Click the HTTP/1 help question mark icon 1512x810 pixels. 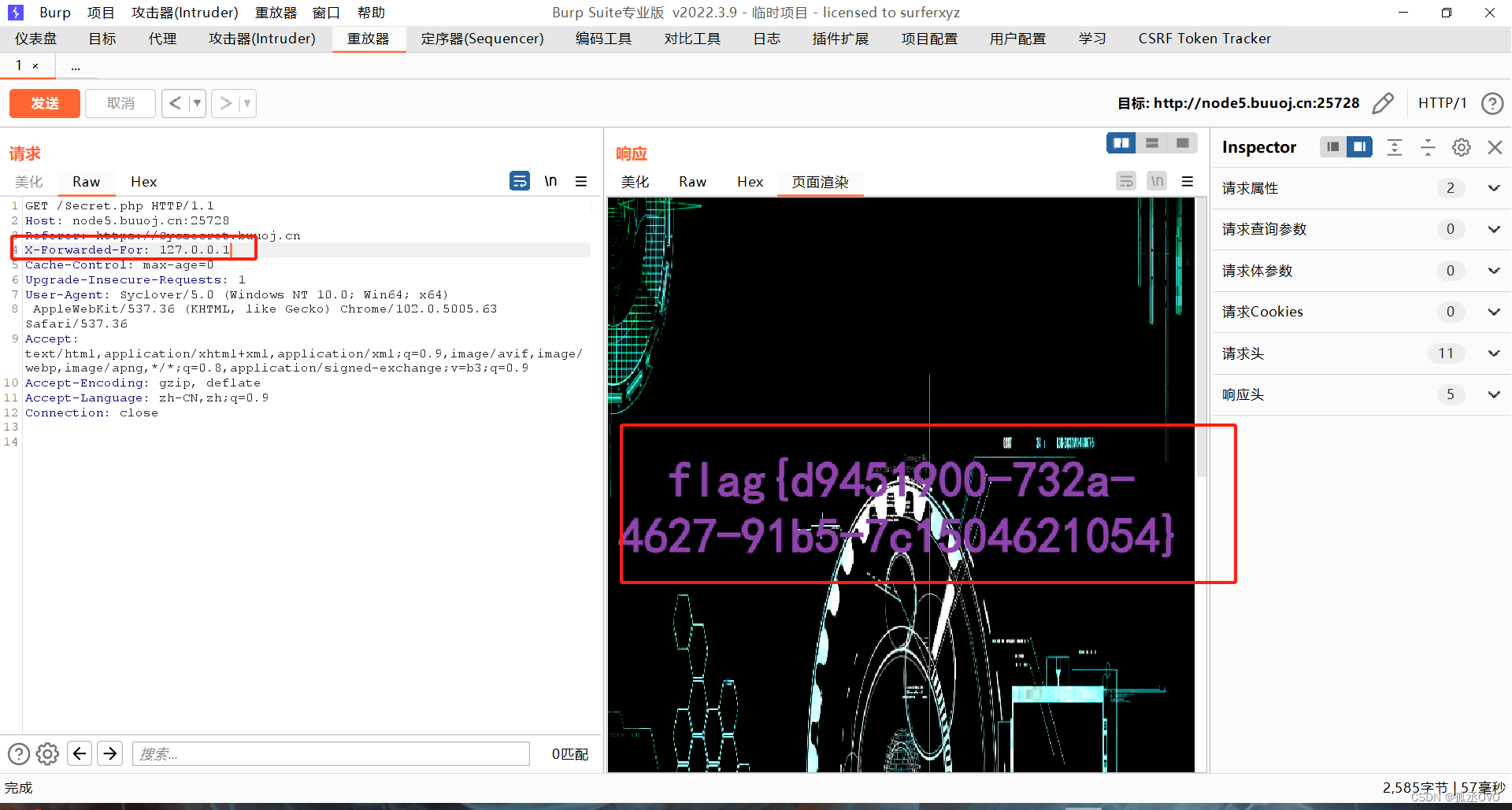[1494, 103]
